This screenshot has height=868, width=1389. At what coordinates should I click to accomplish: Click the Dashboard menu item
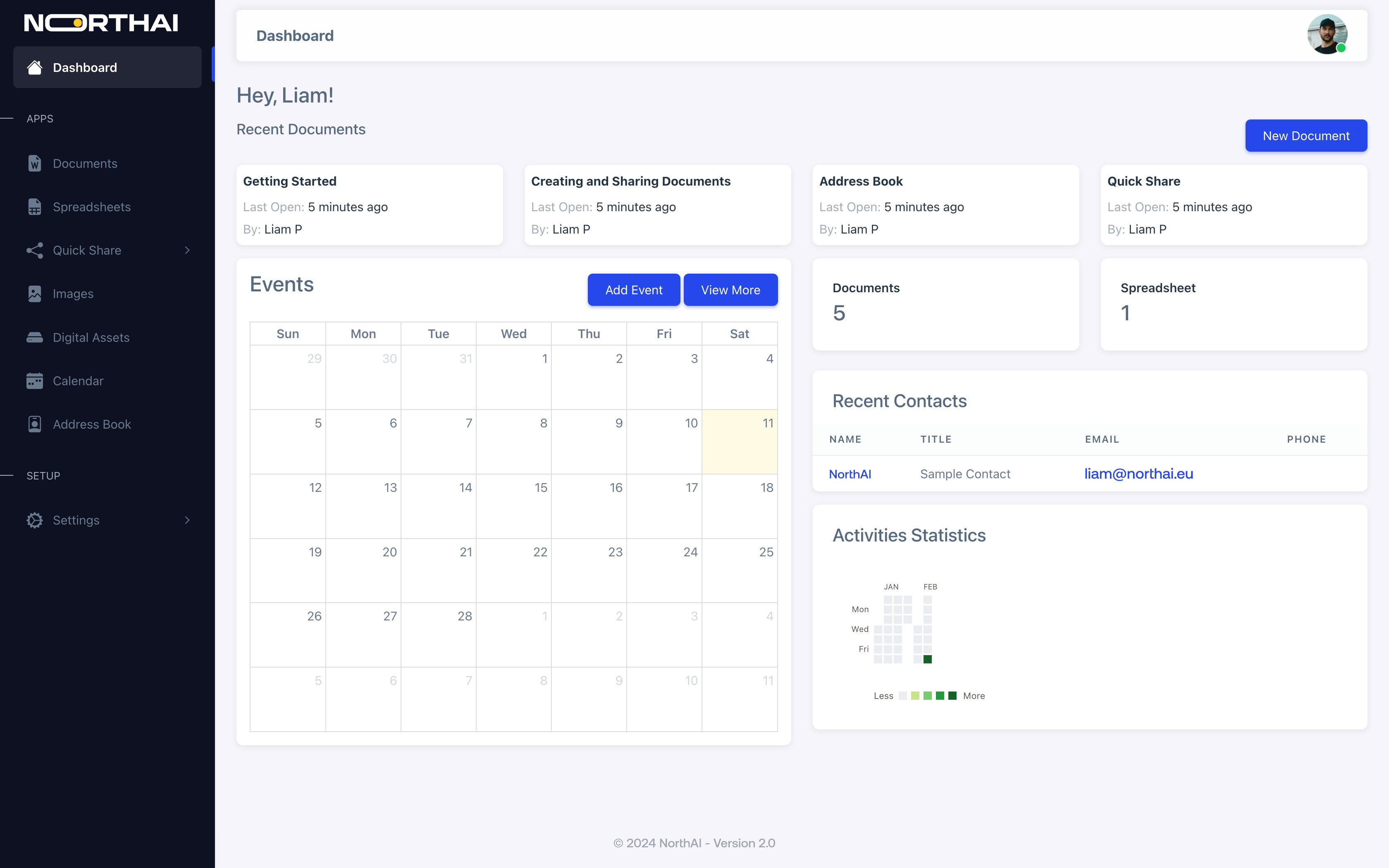(x=107, y=67)
